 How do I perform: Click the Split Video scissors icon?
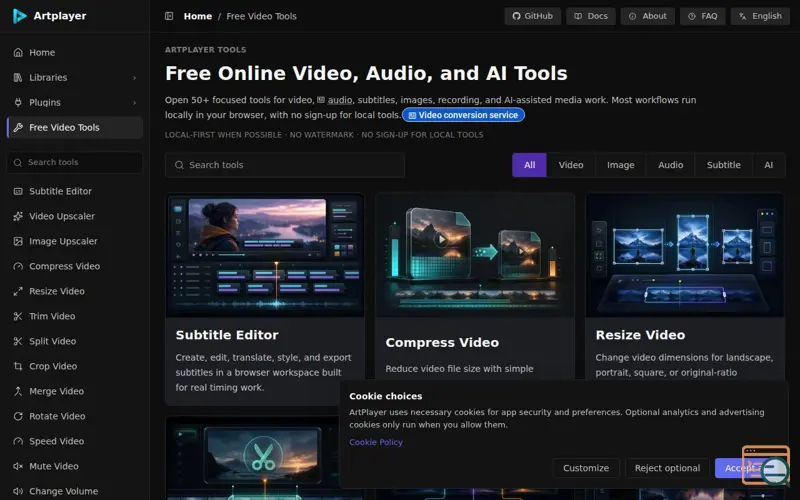coord(18,341)
